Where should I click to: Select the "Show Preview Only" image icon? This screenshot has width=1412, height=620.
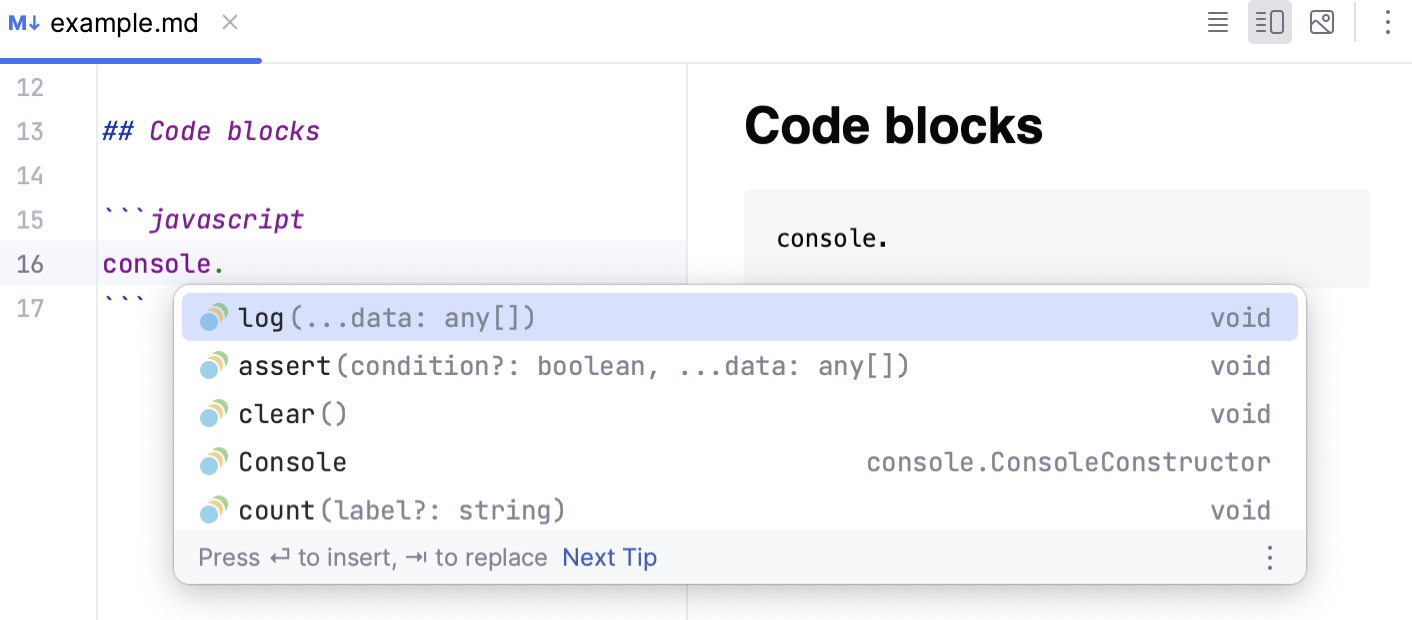[x=1321, y=22]
